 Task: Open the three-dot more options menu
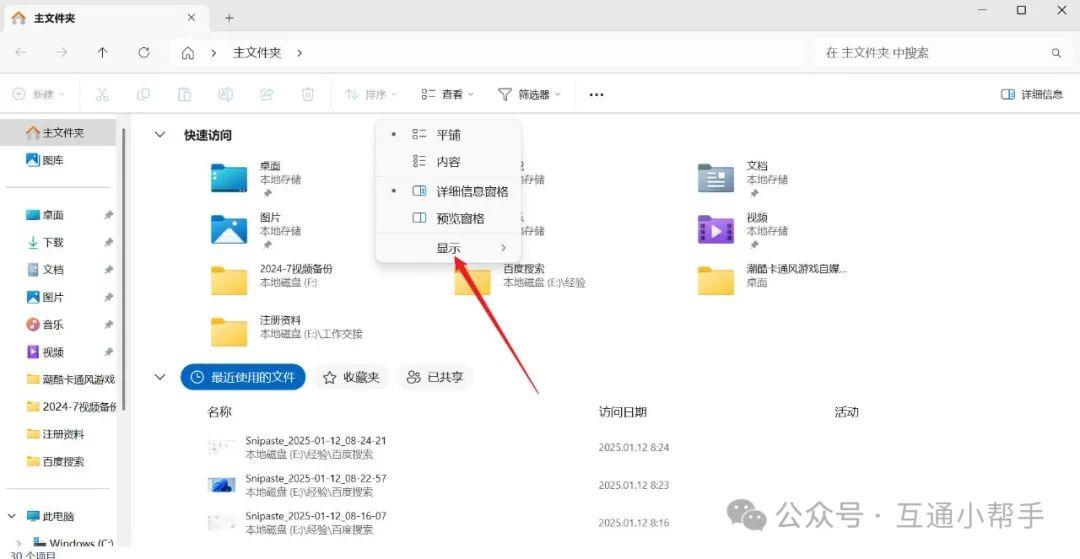[596, 95]
